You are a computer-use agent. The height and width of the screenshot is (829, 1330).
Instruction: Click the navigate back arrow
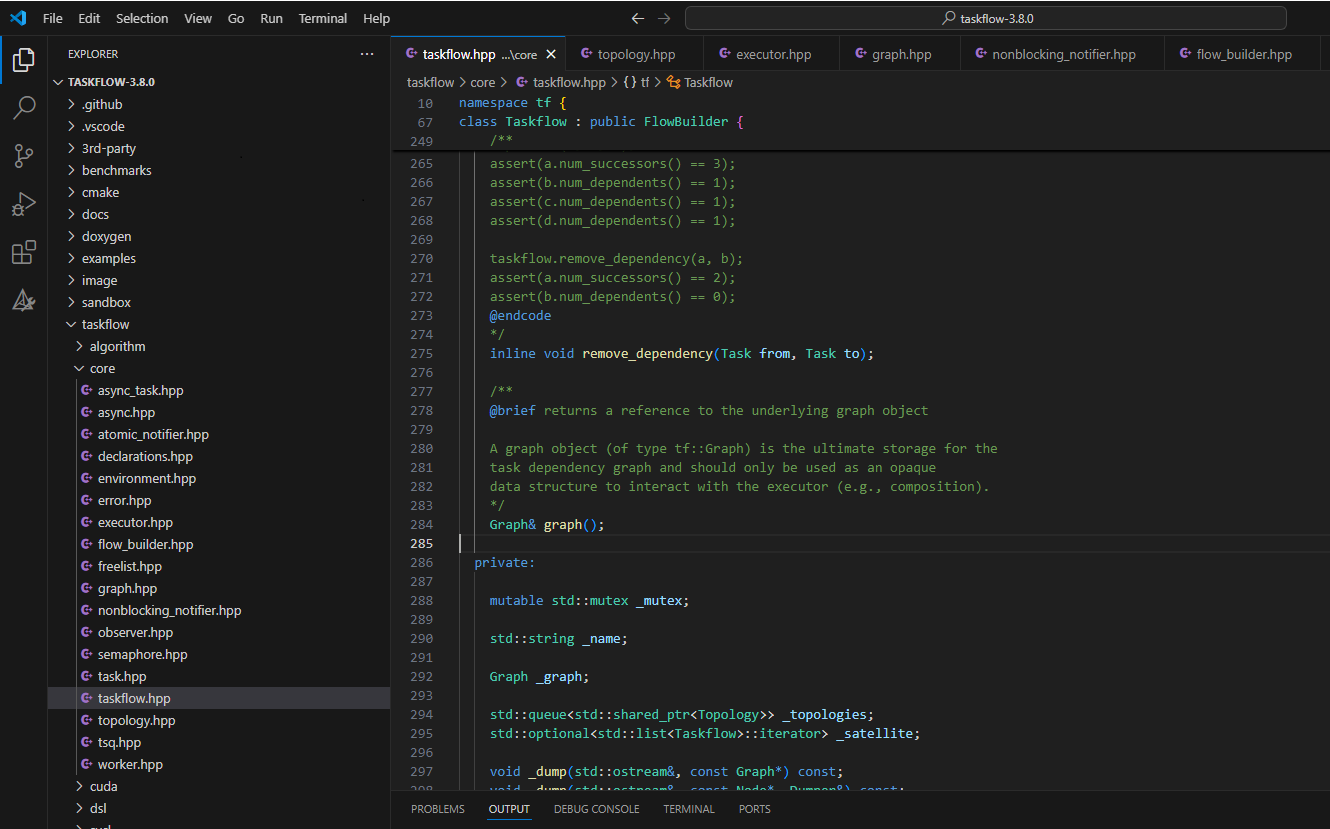[638, 18]
